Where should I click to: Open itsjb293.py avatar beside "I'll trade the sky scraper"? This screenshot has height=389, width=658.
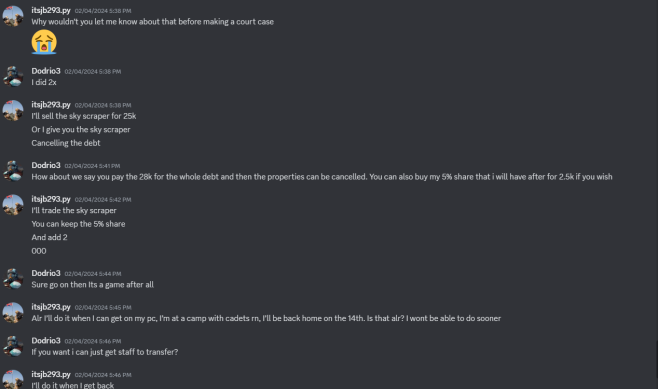pos(13,205)
